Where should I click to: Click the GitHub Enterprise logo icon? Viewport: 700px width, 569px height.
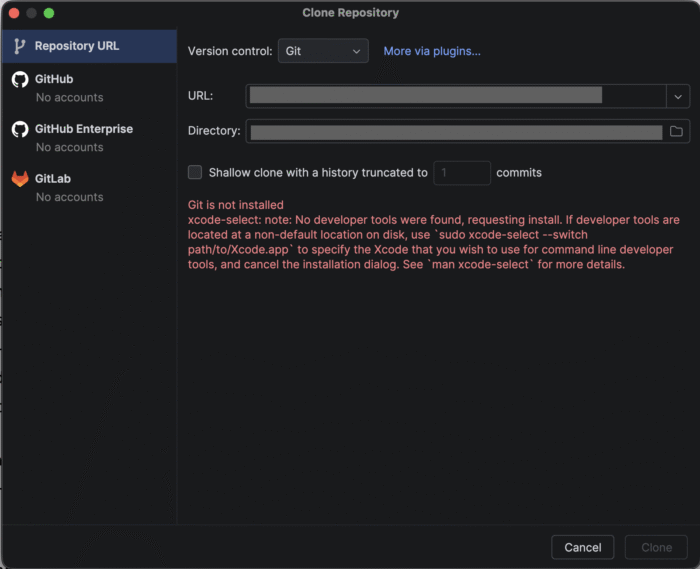tap(20, 129)
